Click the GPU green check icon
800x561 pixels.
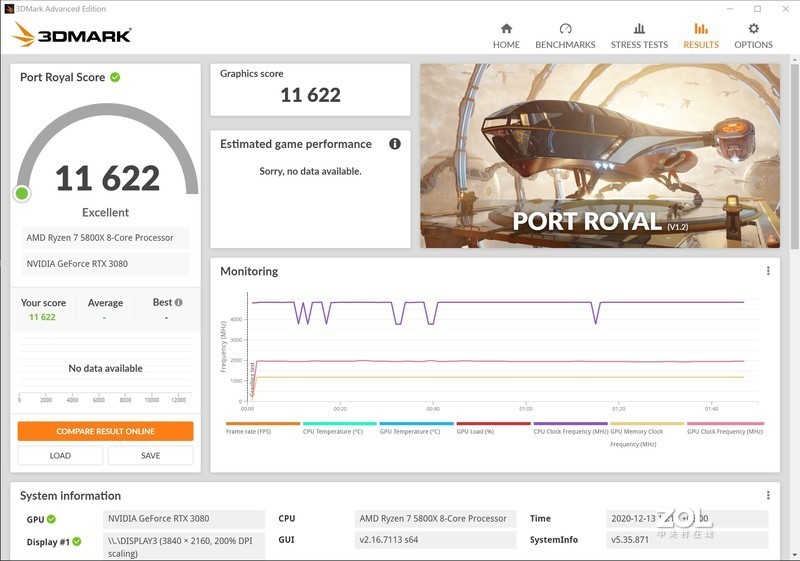point(52,519)
